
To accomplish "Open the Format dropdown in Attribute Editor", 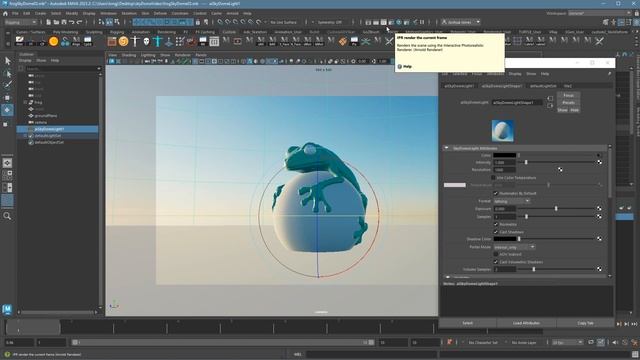I will tap(512, 201).
